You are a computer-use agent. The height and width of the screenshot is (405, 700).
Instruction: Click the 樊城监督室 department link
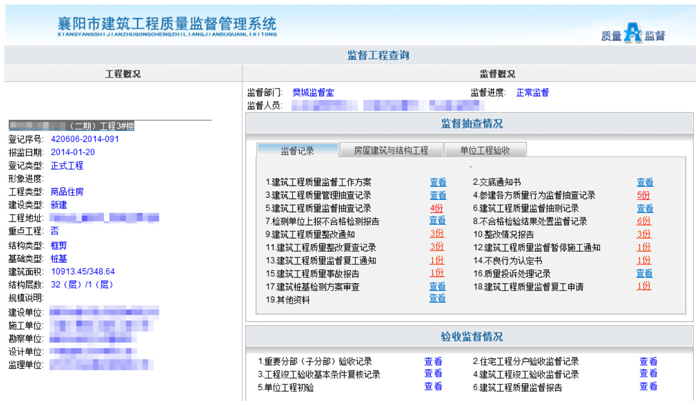(x=313, y=93)
